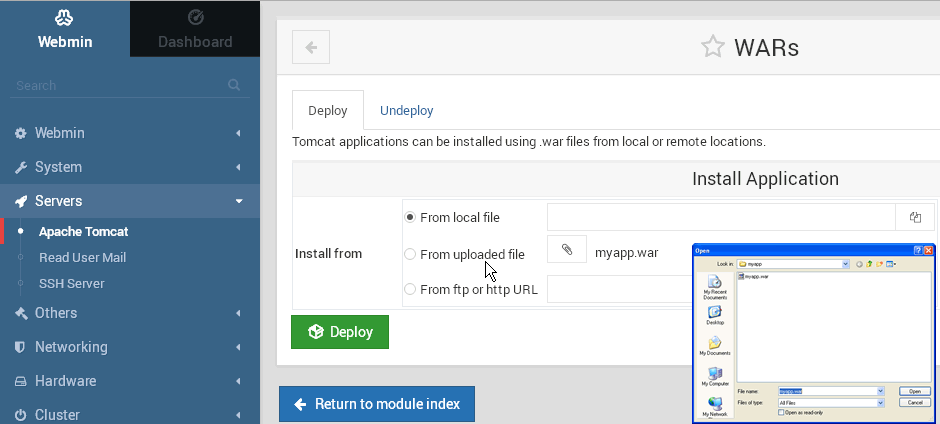This screenshot has width=940, height=424.
Task: Click the local file path text field
Action: [x=721, y=217]
